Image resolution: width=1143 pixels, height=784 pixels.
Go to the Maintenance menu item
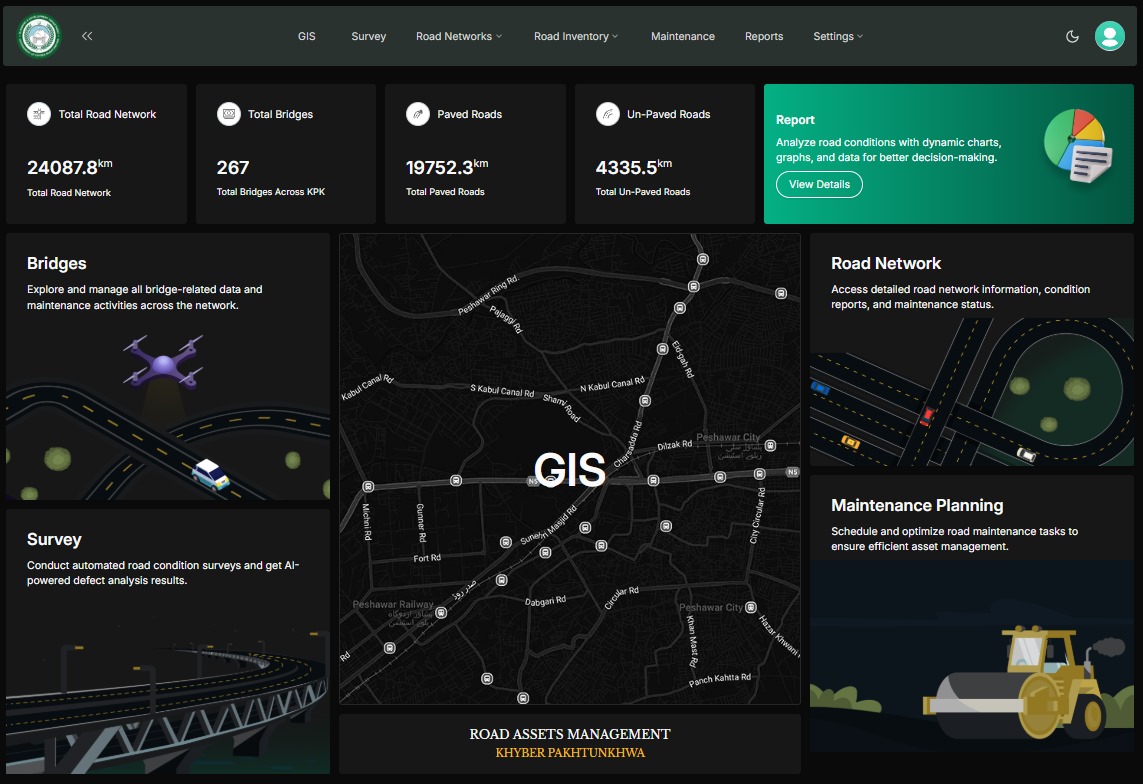(682, 36)
